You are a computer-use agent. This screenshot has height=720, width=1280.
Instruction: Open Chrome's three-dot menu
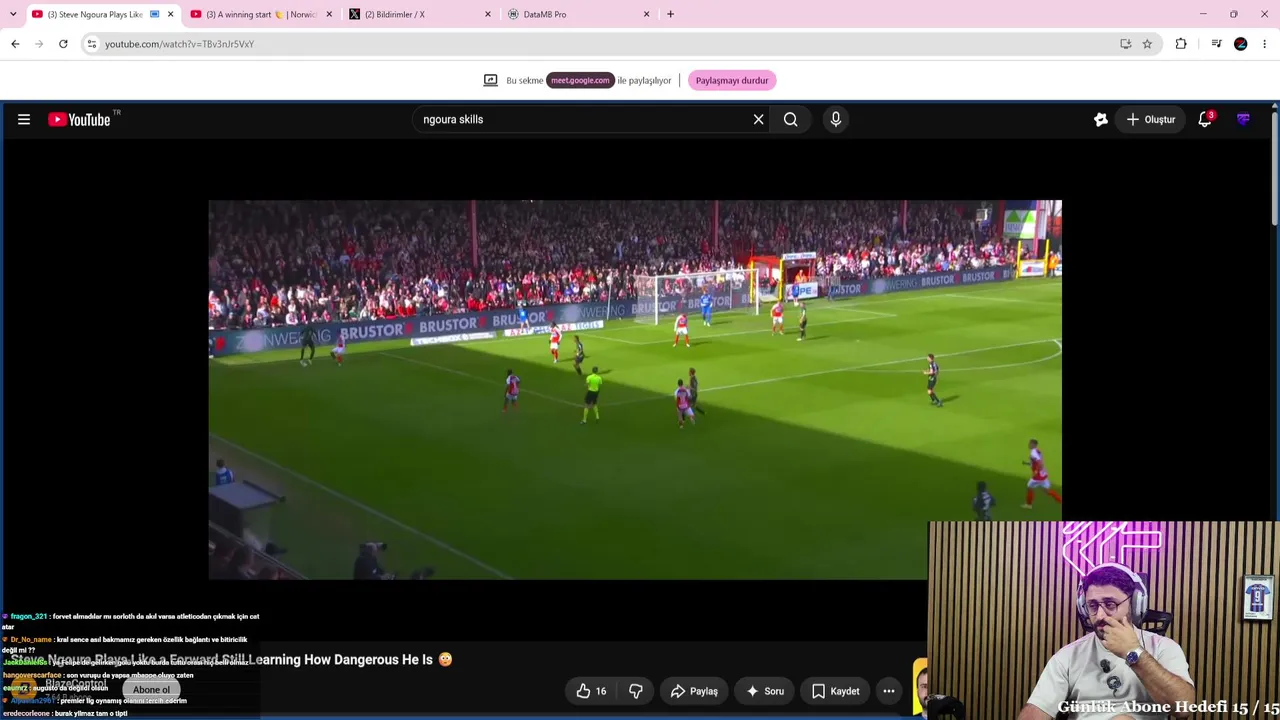pyautogui.click(x=1265, y=44)
